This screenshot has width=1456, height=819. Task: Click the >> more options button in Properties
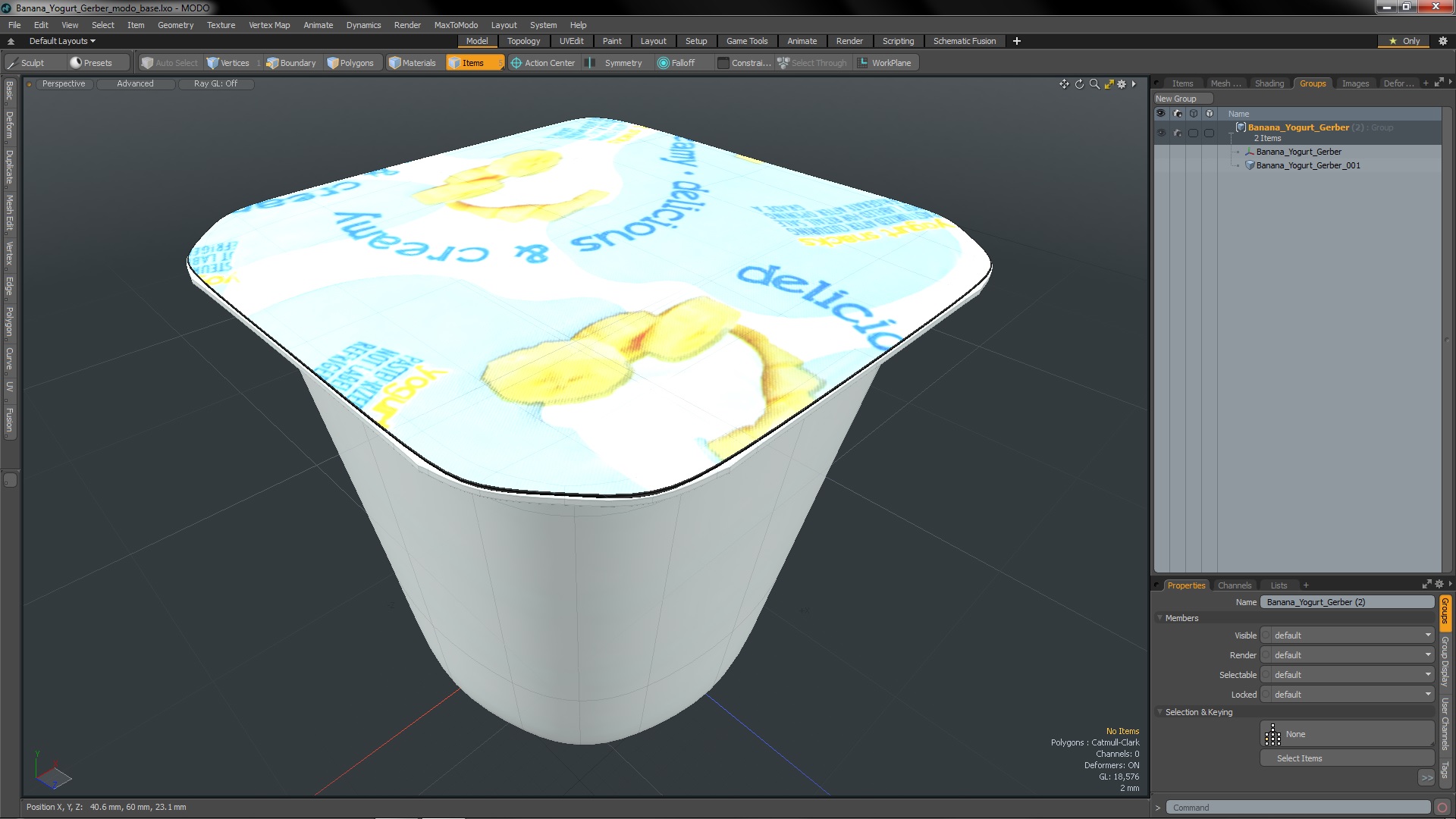point(1426,777)
